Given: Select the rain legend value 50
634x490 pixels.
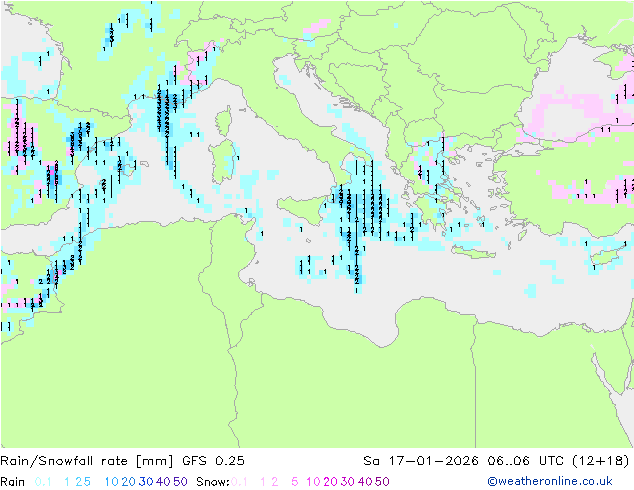Looking at the screenshot, I should click(180, 482).
